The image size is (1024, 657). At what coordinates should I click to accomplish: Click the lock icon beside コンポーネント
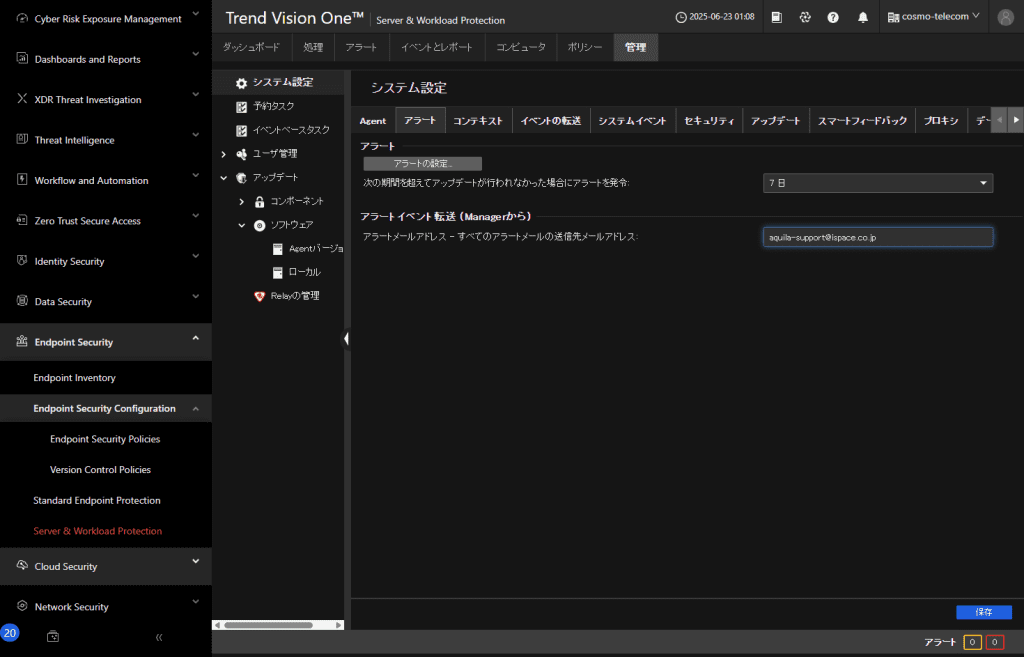pyautogui.click(x=259, y=202)
